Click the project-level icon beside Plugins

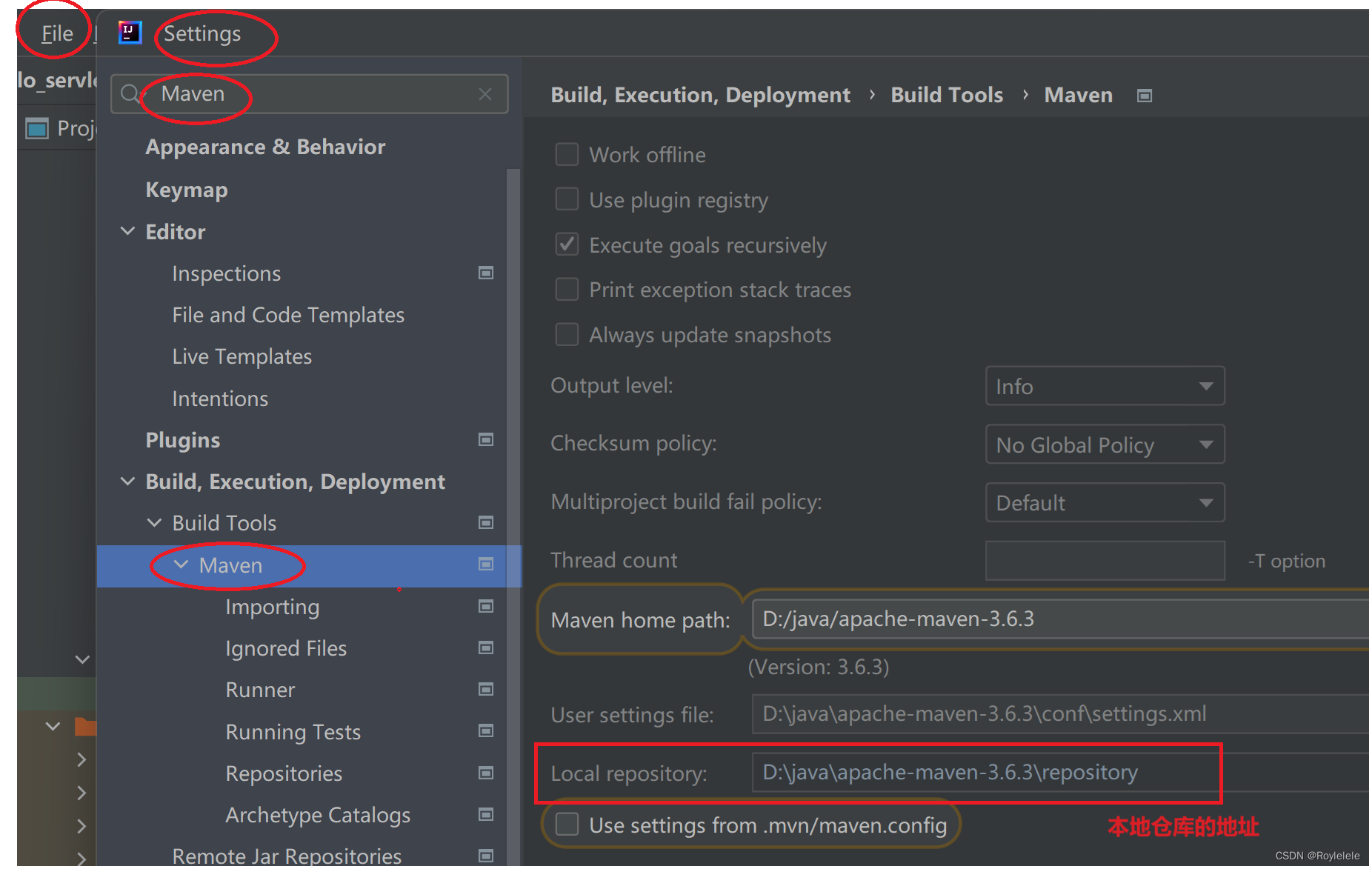pos(486,440)
